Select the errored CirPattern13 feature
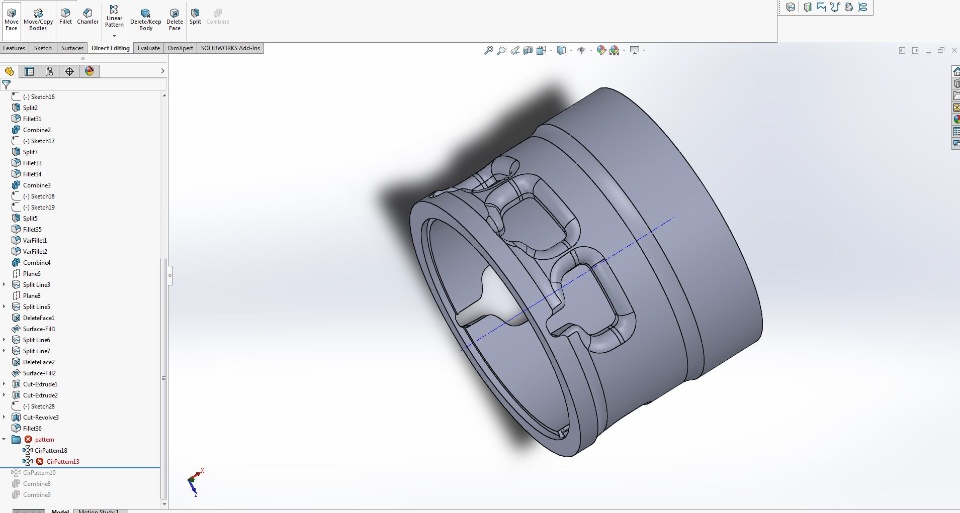Screen dimensions: 960x513 pos(62,462)
